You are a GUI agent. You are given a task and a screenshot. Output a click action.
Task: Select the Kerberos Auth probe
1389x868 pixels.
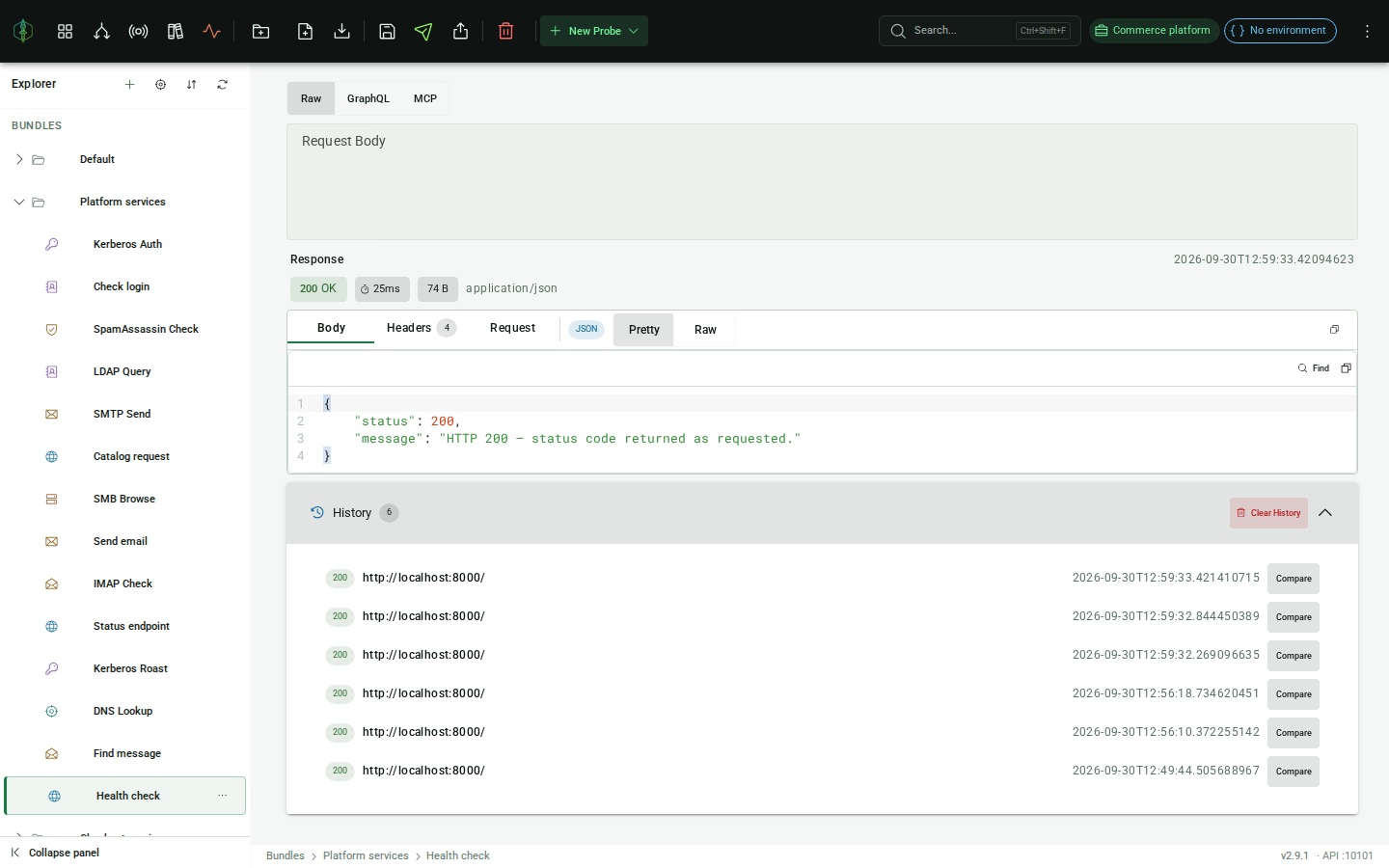tap(125, 244)
